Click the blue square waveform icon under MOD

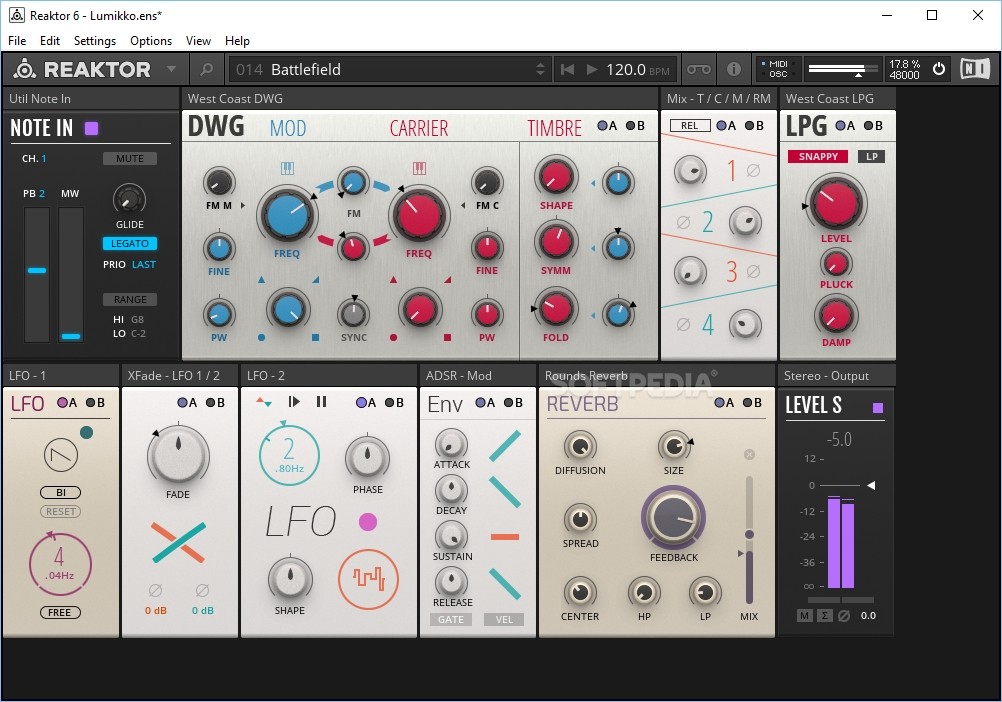point(316,337)
